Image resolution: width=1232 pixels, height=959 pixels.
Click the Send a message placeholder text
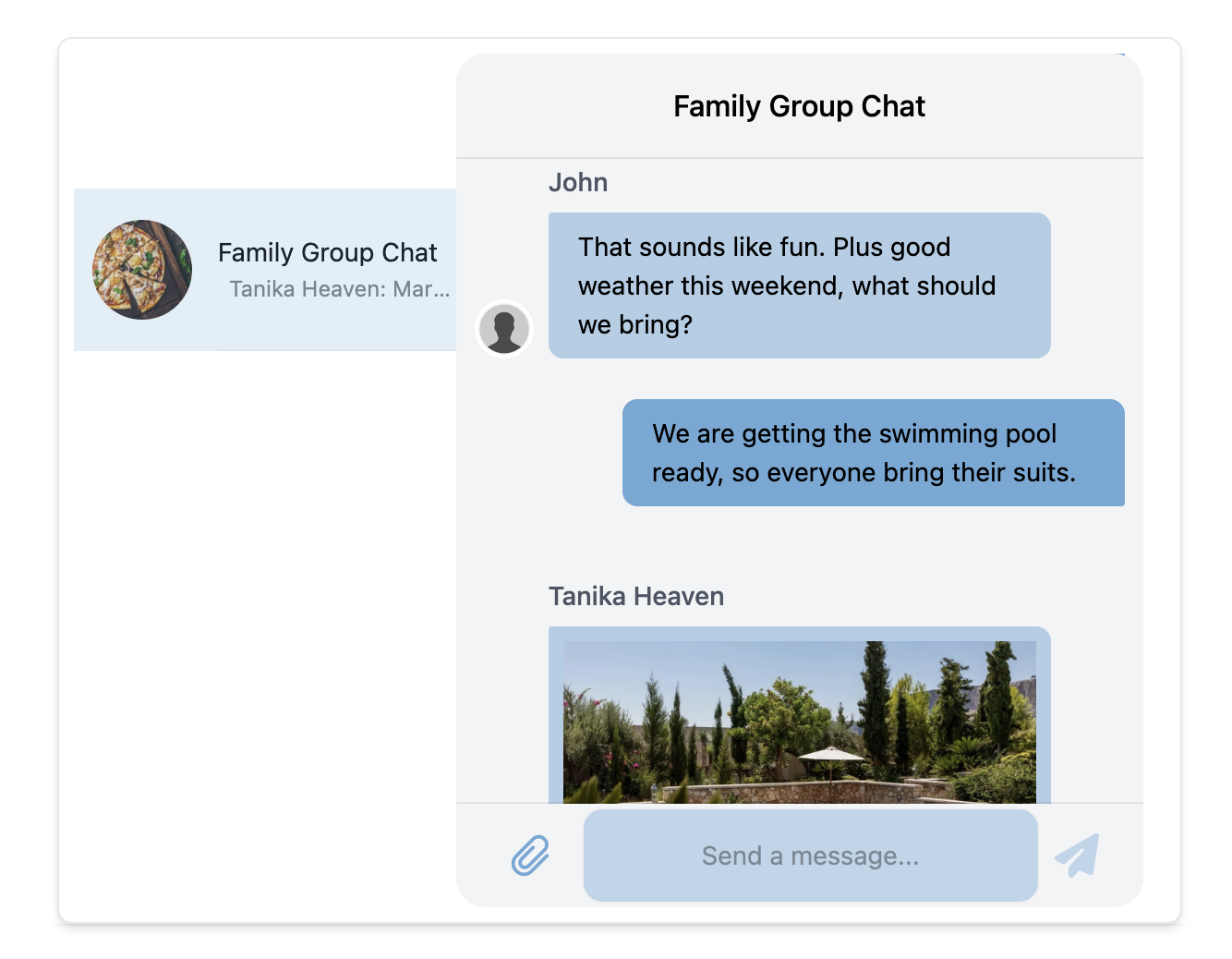click(809, 856)
